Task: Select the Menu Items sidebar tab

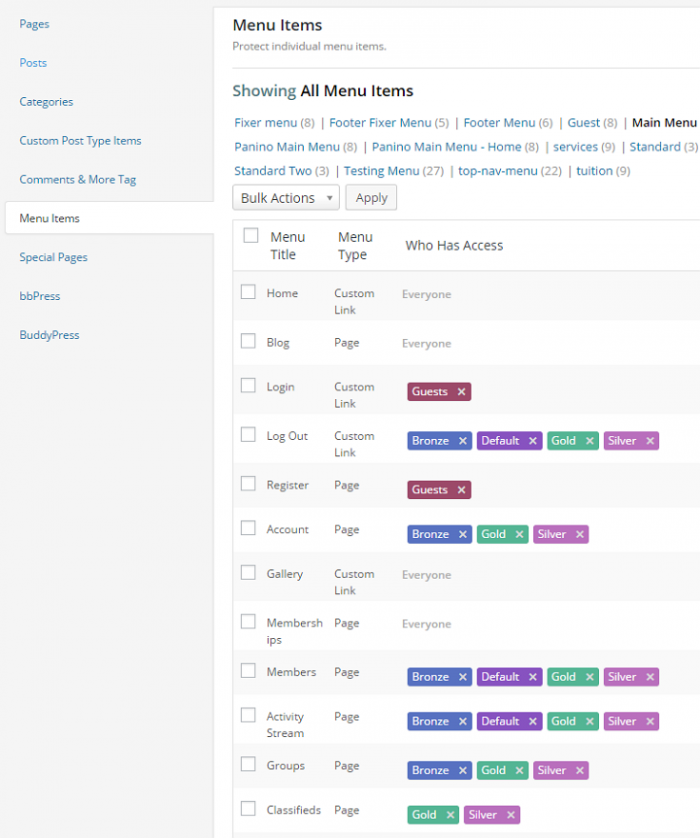Action: click(110, 218)
